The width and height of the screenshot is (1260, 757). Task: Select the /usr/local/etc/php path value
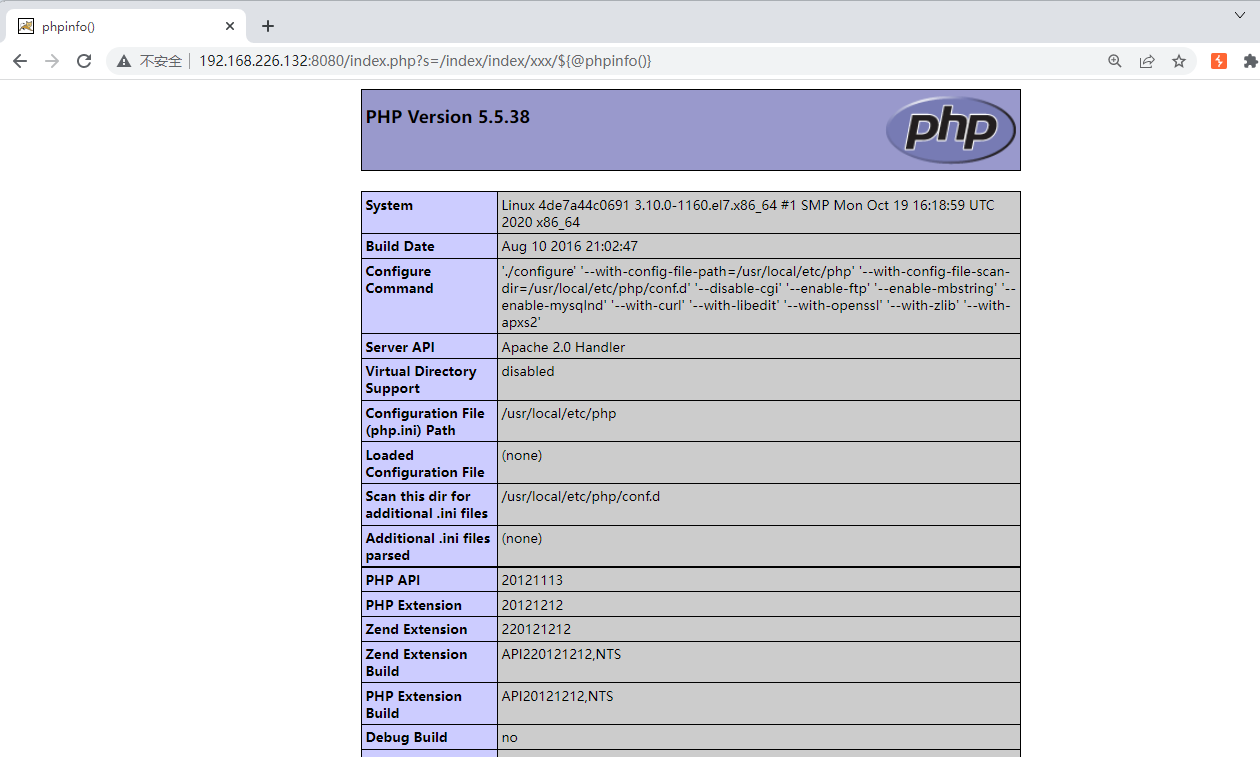tap(559, 413)
